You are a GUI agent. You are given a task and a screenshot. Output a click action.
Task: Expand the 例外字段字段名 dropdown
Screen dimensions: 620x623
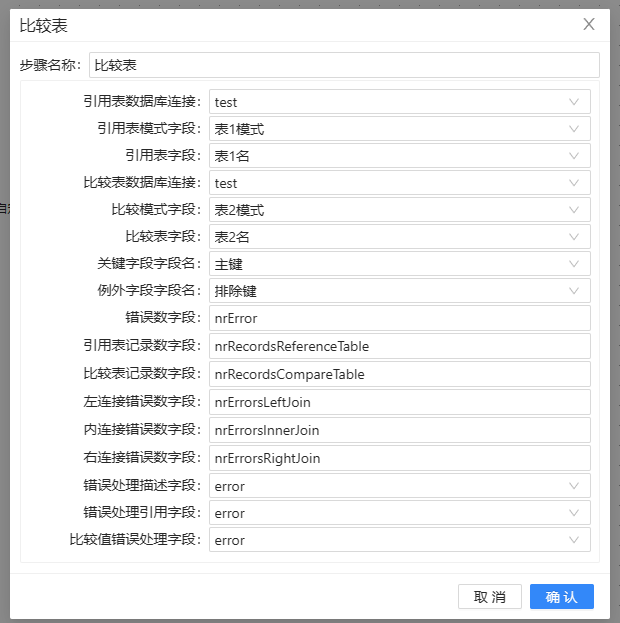click(399, 291)
